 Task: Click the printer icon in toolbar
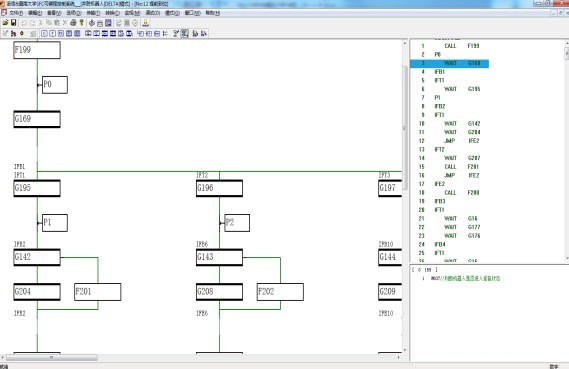73,23
